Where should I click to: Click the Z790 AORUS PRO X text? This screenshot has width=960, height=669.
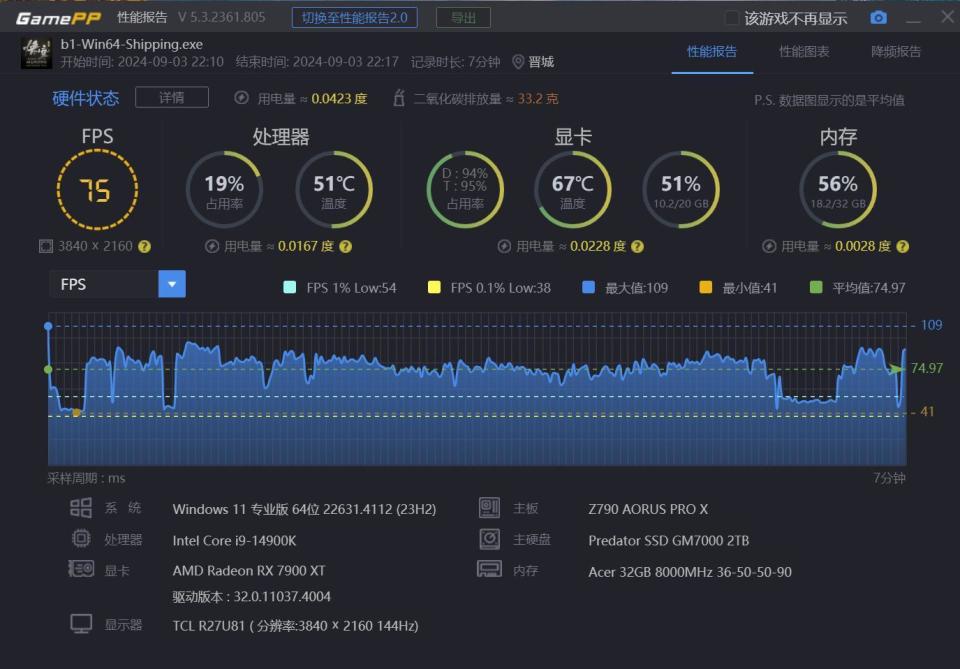[x=648, y=509]
